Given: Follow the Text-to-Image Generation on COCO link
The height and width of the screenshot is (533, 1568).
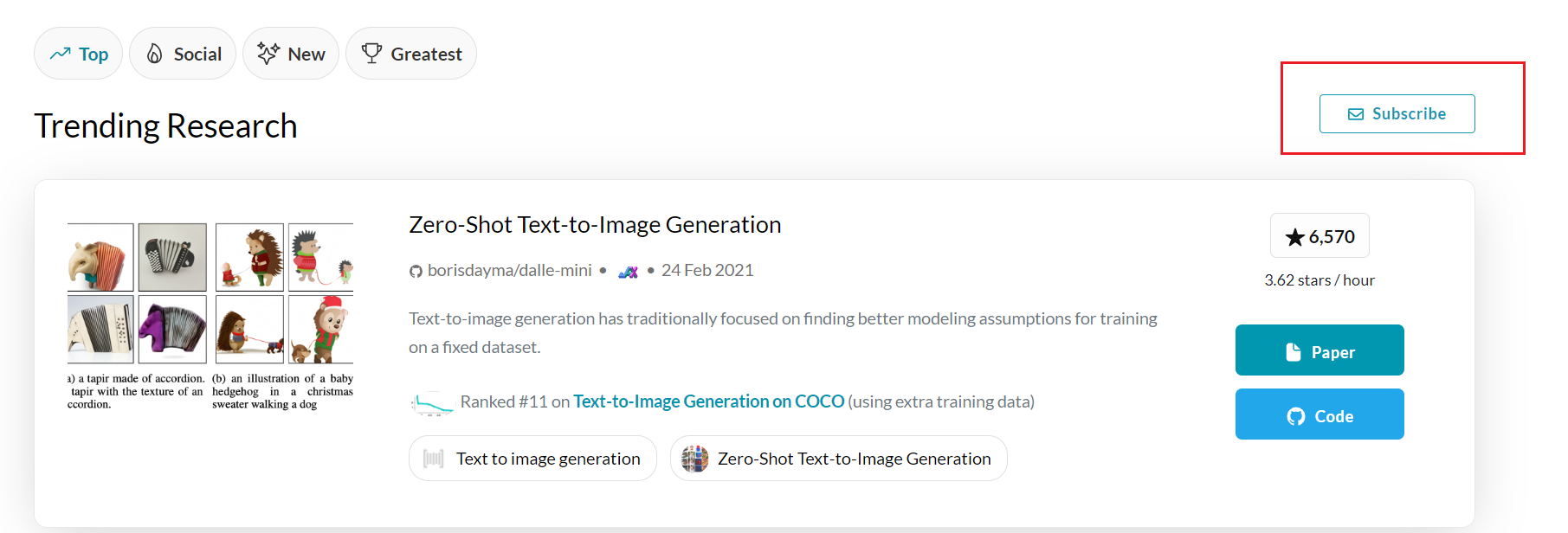Looking at the screenshot, I should 708,401.
